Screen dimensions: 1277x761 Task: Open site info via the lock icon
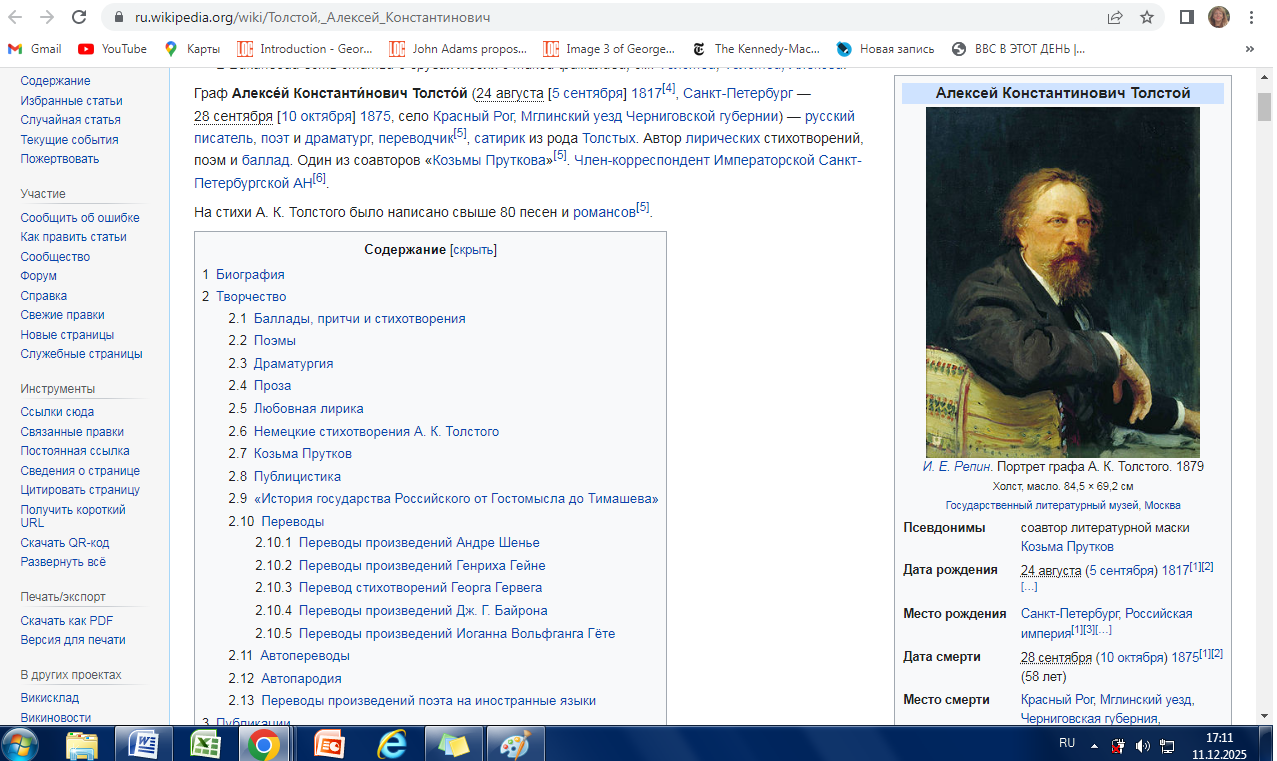119,17
